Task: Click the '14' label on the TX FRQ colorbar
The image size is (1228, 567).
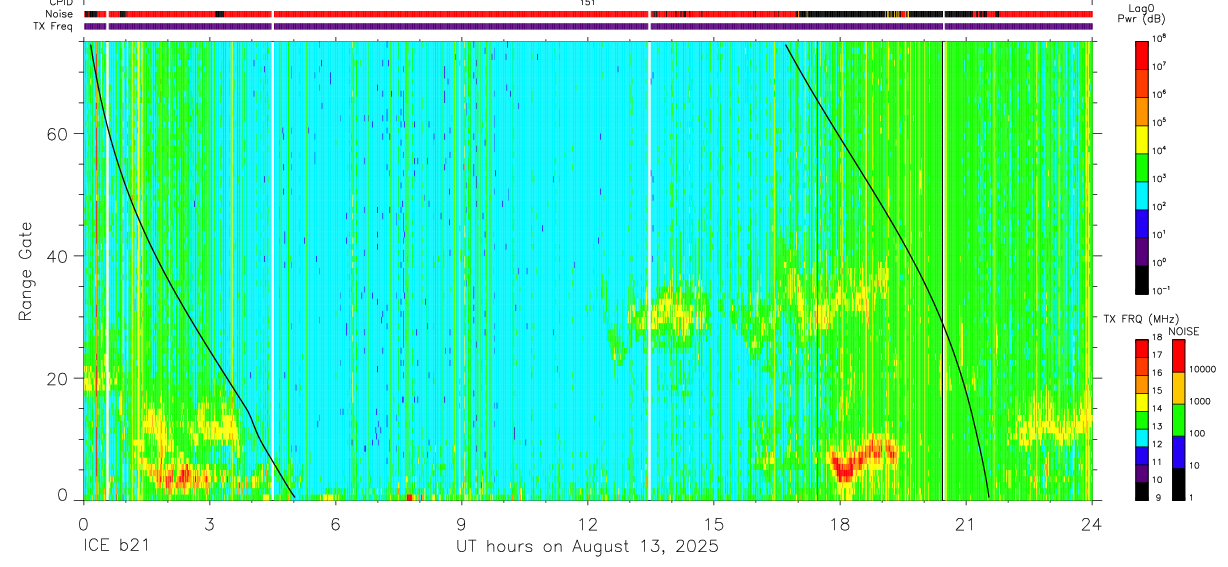Action: (1158, 408)
